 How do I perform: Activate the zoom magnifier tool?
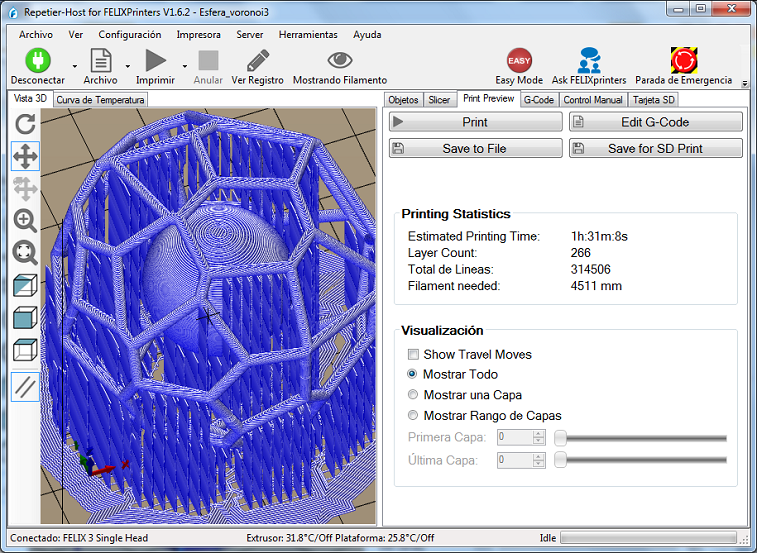coord(25,221)
